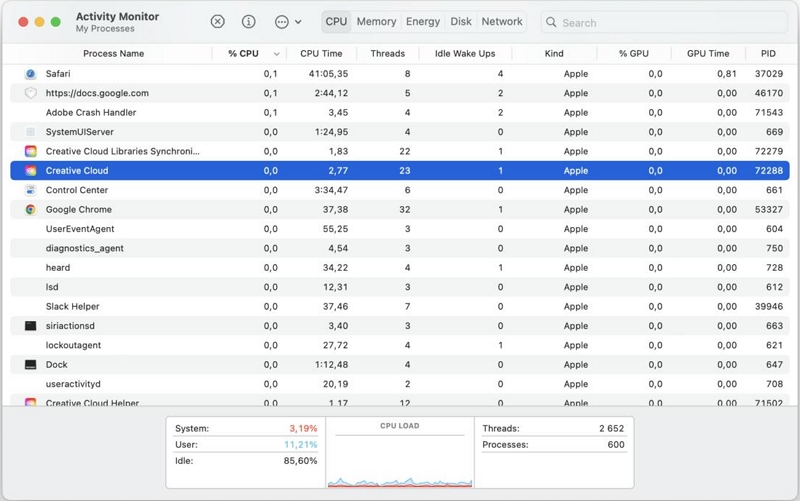Select the Google Chrome process name

point(79,210)
